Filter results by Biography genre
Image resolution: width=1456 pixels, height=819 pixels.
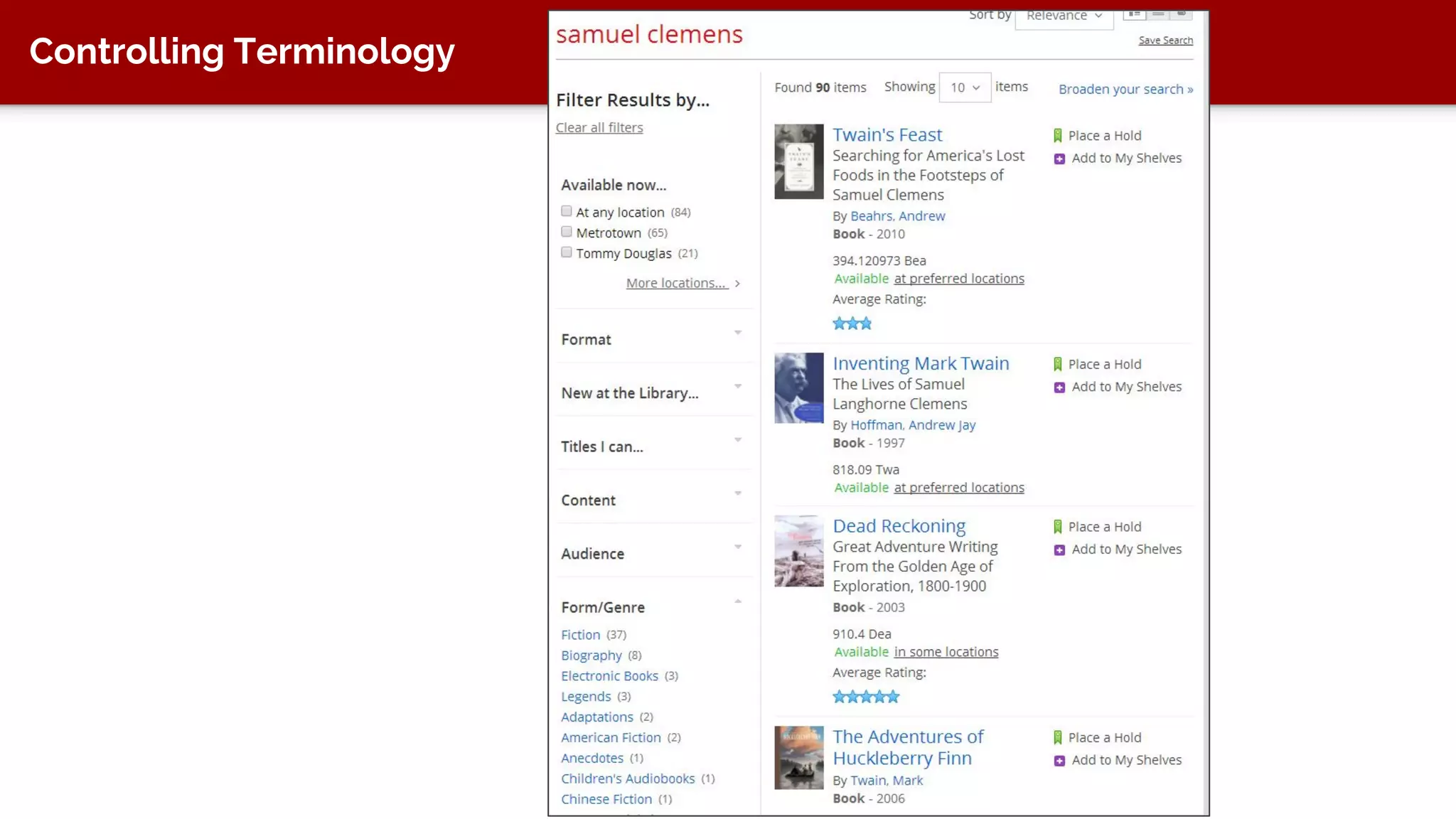point(591,655)
